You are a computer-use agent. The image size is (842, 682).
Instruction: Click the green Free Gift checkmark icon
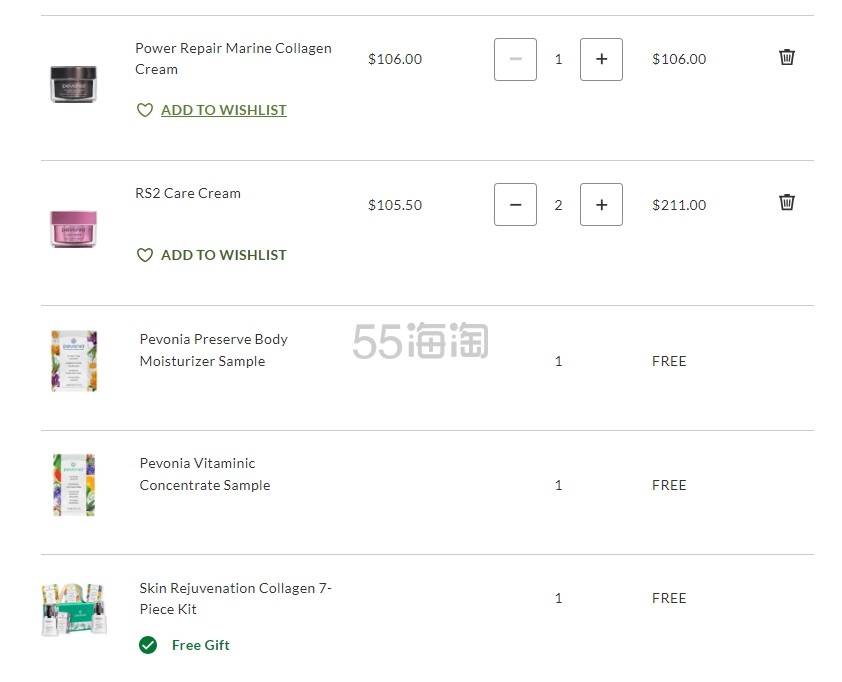point(148,645)
